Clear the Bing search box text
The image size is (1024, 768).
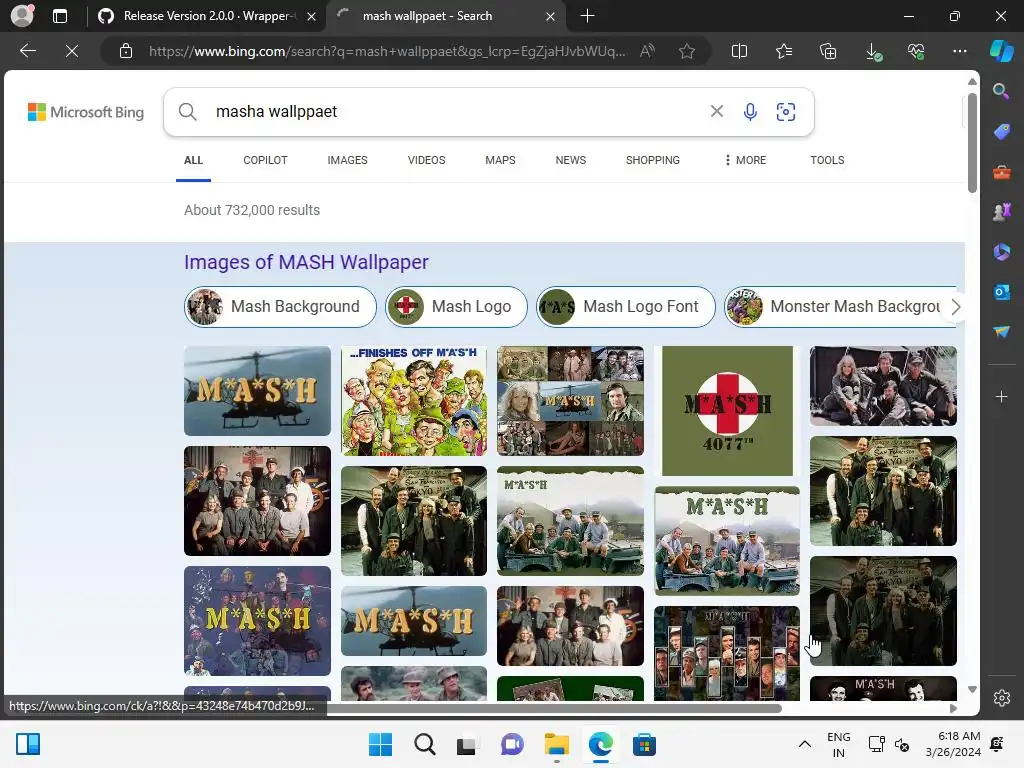[x=716, y=112]
